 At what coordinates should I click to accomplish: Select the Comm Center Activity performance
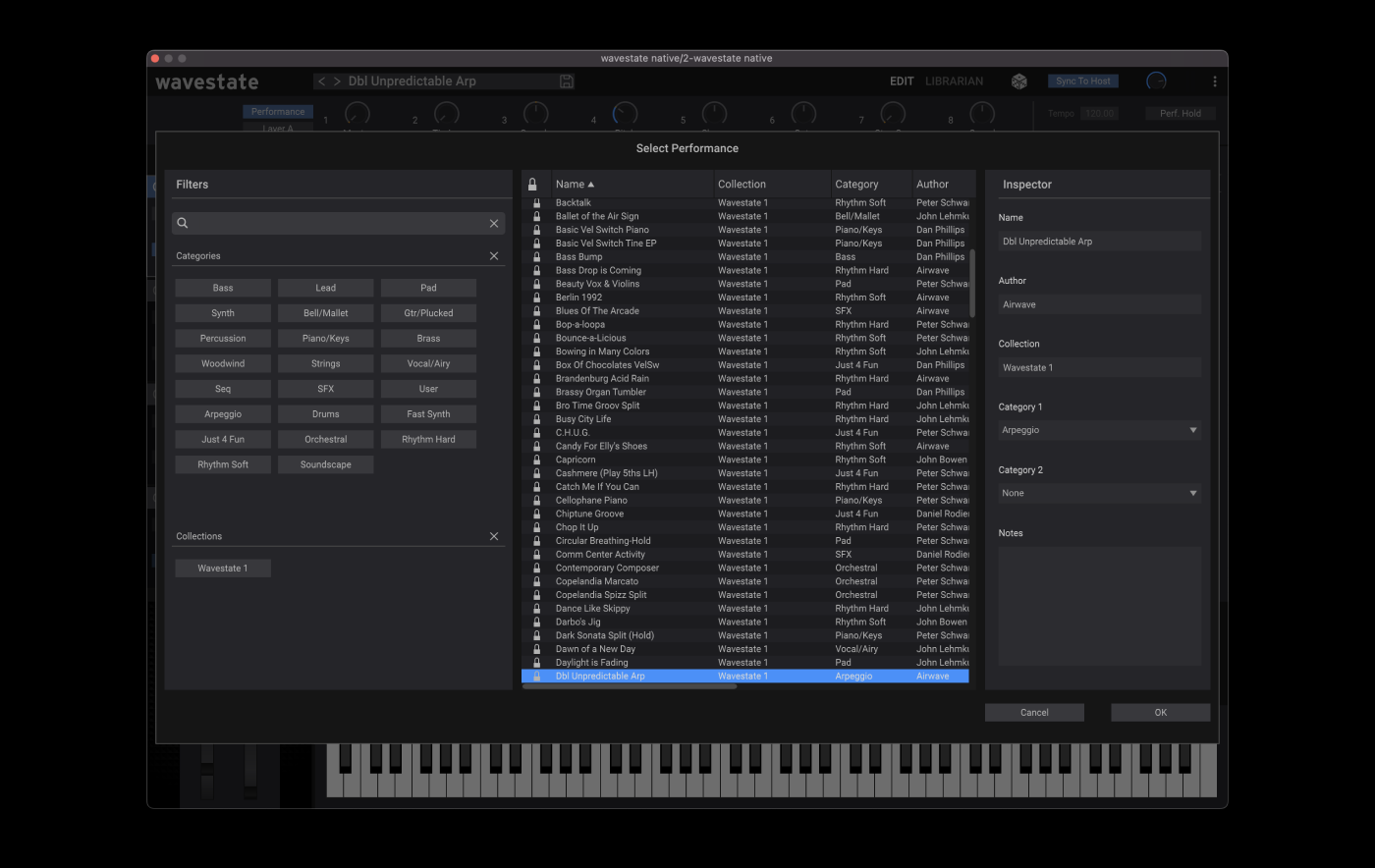745,555
